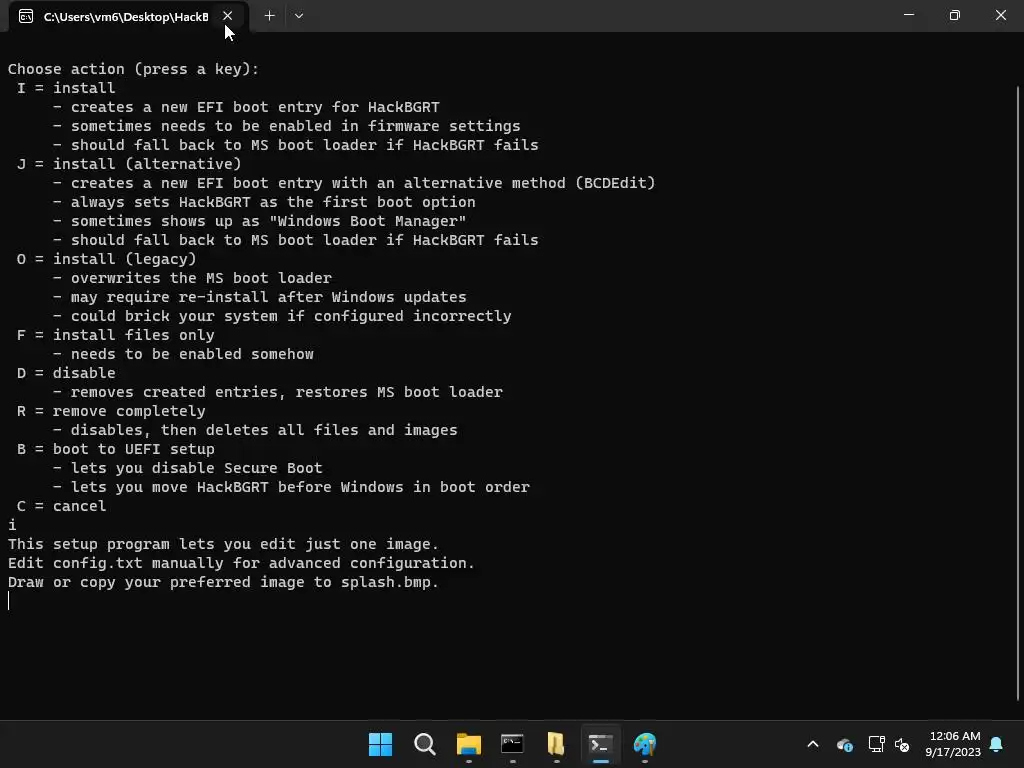Open OneDrive cloud status icon in the tray
Image resolution: width=1024 pixels, height=768 pixels.
pyautogui.click(x=844, y=744)
